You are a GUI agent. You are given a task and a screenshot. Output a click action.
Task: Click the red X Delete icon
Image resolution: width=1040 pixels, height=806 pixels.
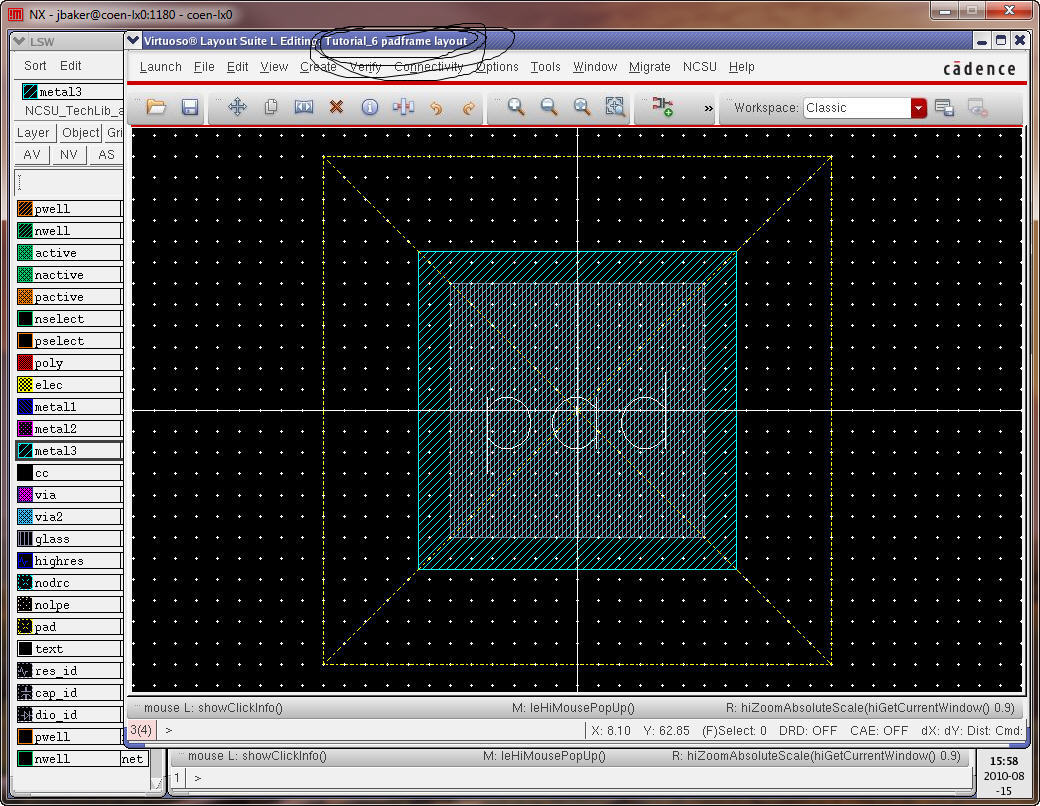[x=336, y=107]
